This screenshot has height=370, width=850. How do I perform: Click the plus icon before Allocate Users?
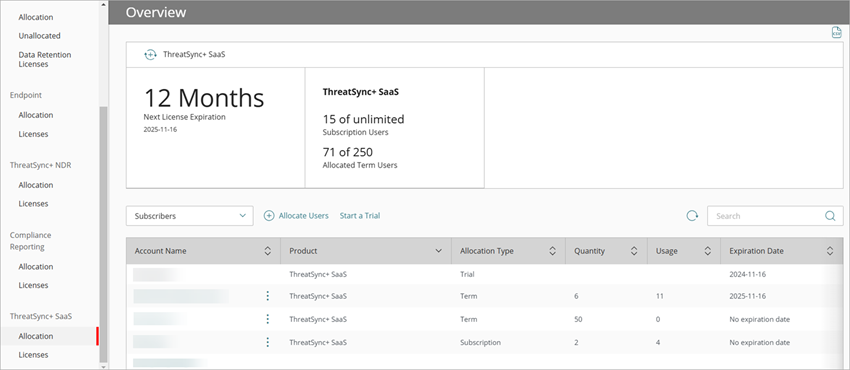point(269,216)
